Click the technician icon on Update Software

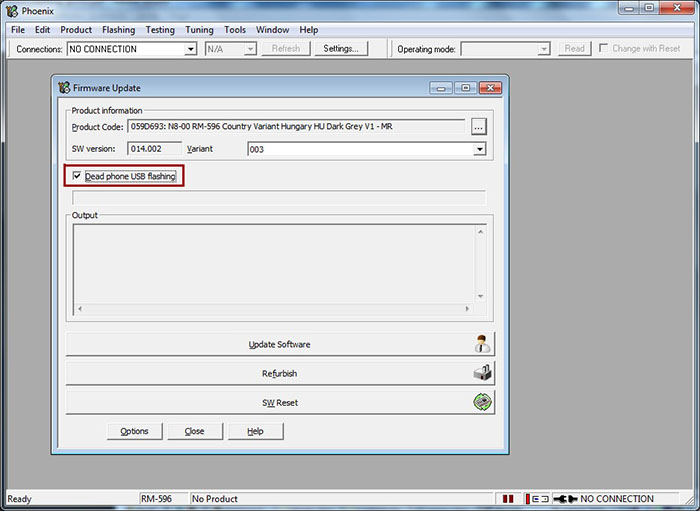point(482,344)
